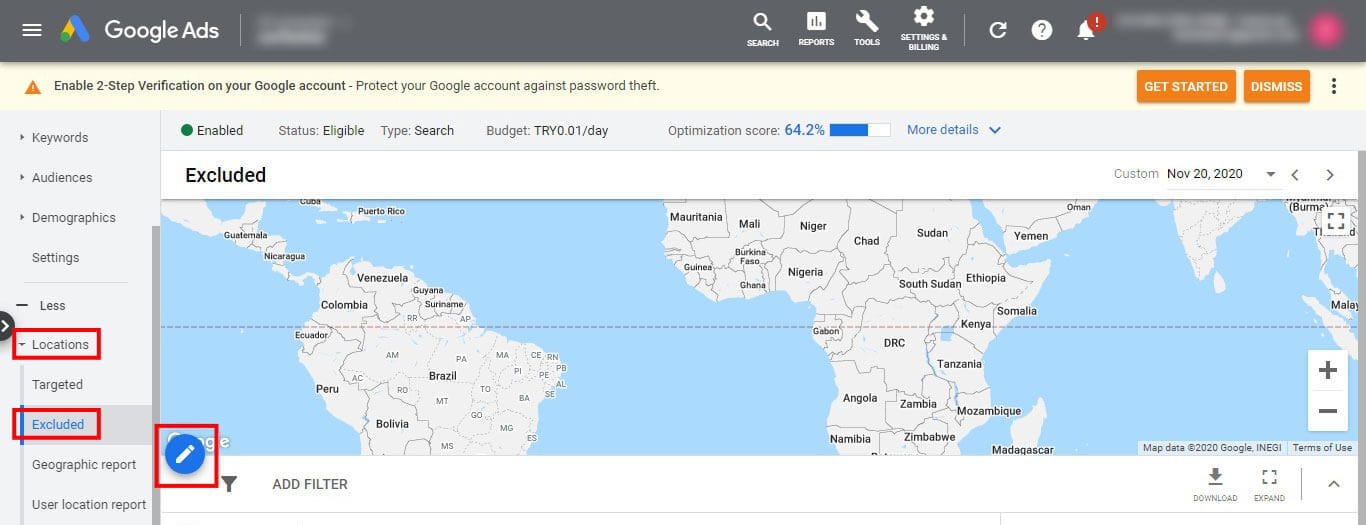The image size is (1366, 525).
Task: Open the Help question mark icon
Action: click(x=1042, y=30)
